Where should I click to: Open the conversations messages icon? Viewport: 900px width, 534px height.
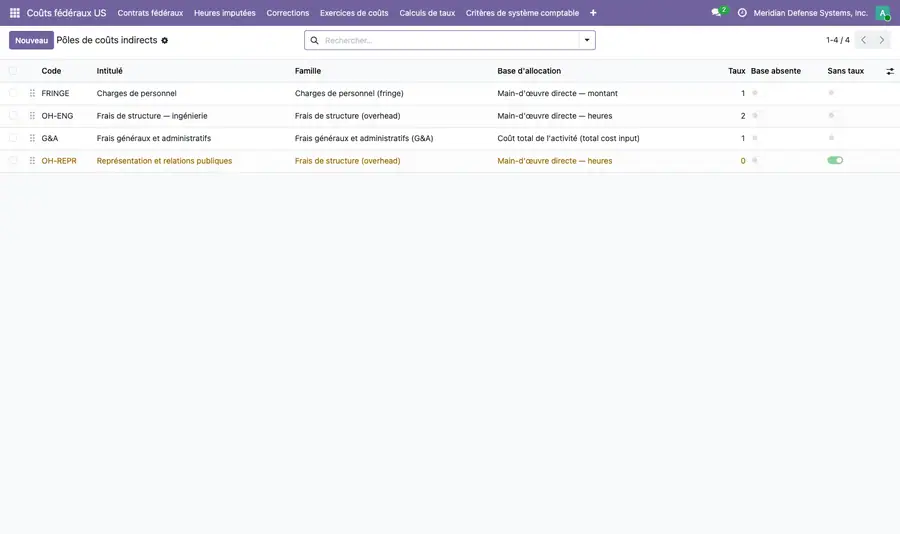[x=716, y=13]
